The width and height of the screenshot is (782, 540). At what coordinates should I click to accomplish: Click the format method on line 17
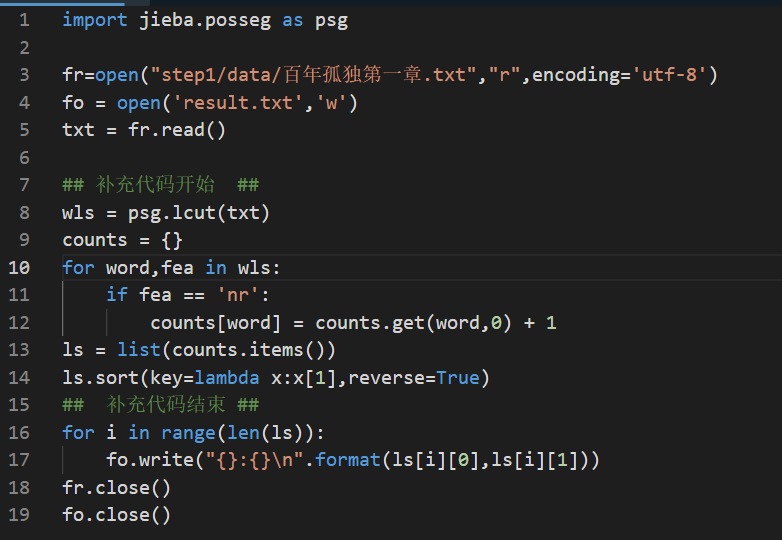coord(348,460)
